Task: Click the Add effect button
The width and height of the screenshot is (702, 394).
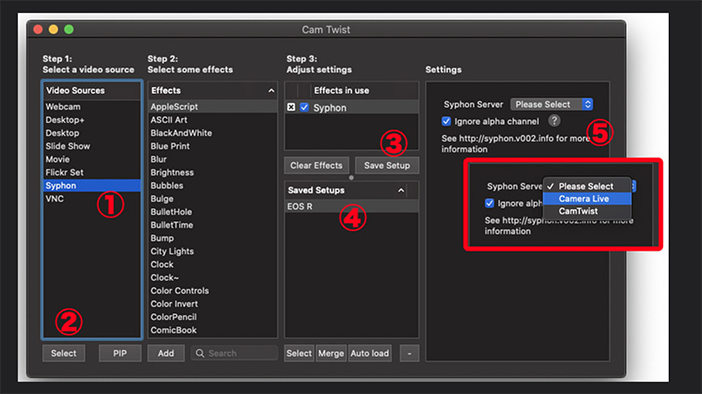Action: click(166, 353)
